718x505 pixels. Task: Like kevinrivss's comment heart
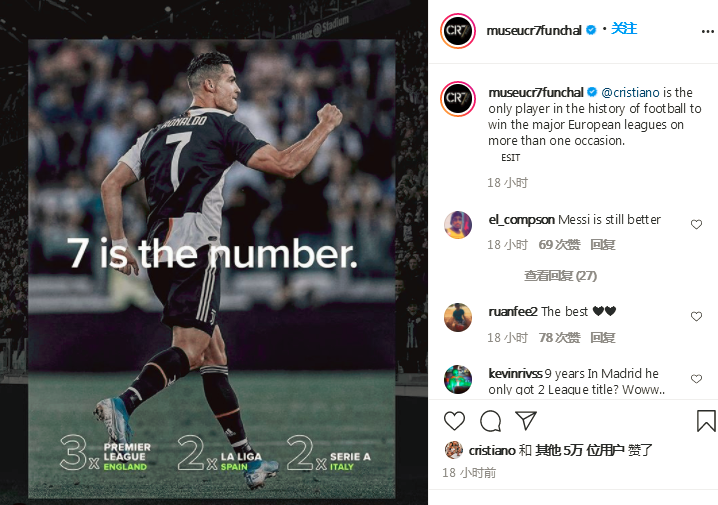coord(696,379)
